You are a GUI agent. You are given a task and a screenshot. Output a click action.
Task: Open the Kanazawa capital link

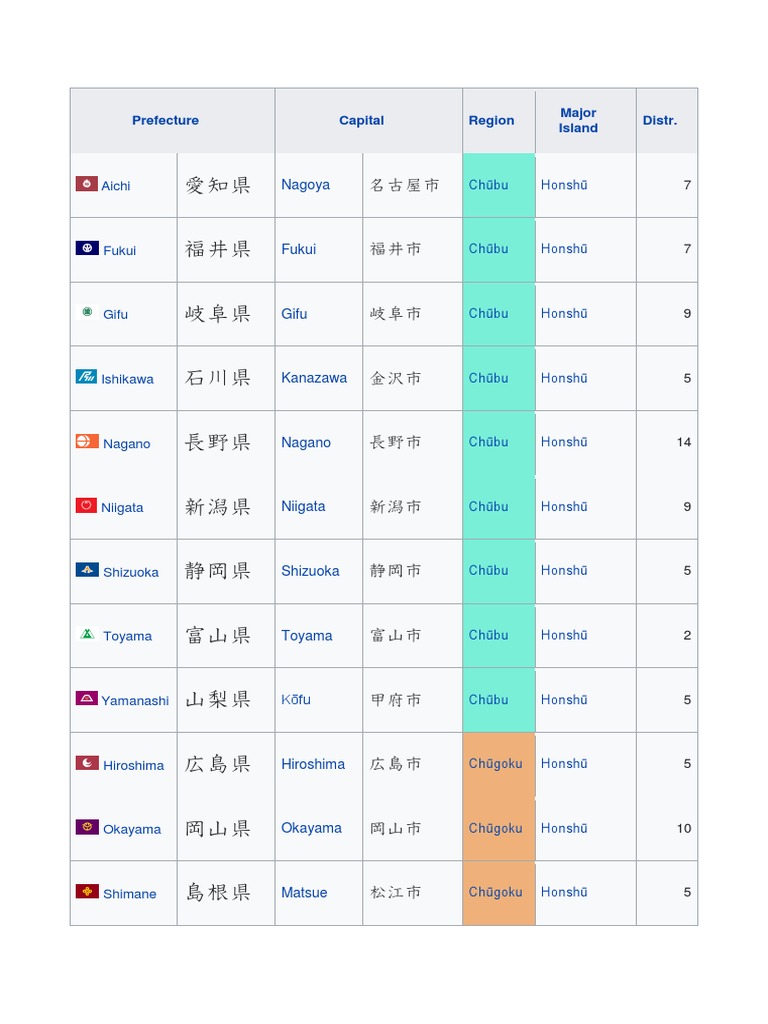(313, 377)
